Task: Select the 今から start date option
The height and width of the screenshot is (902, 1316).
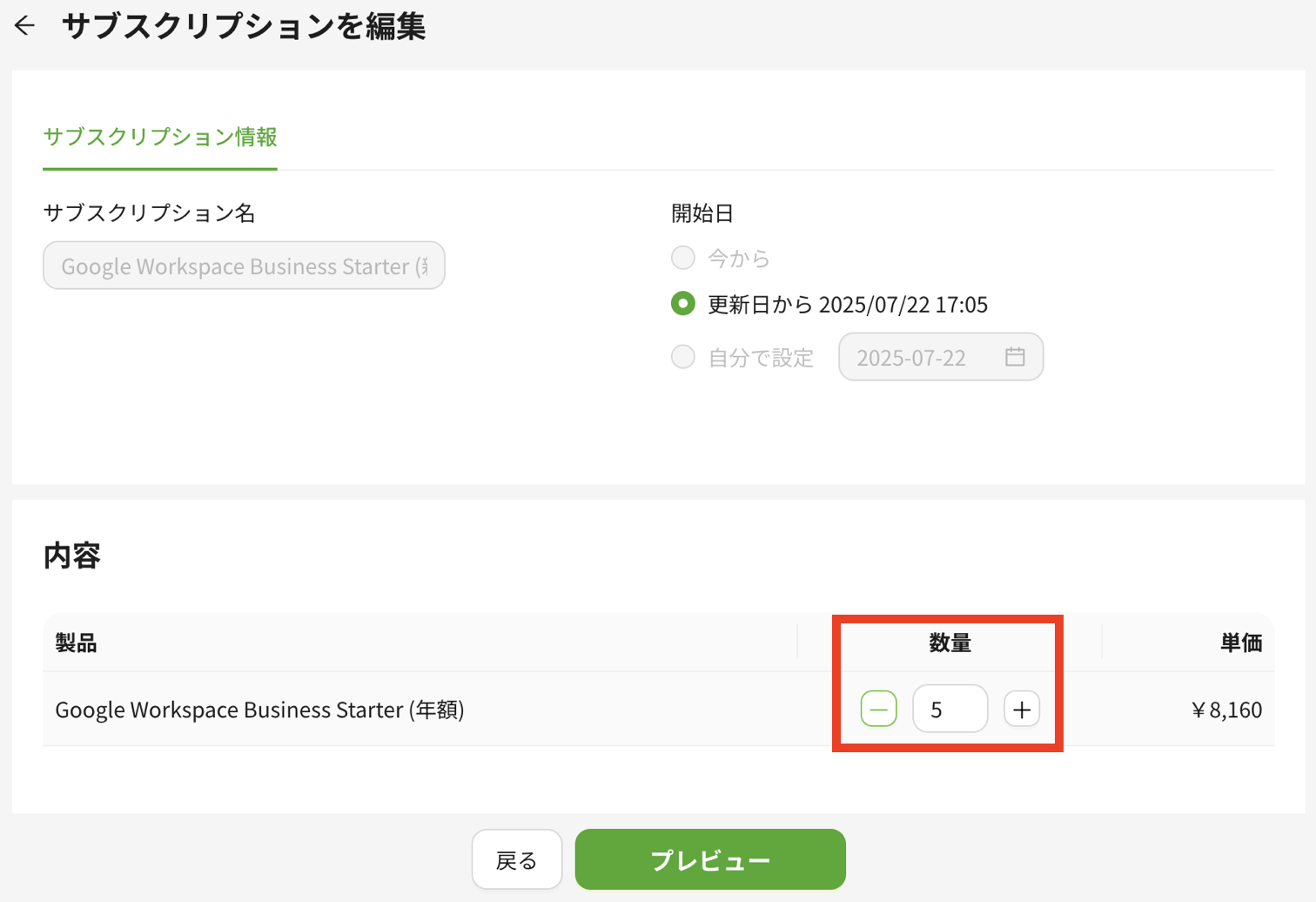Action: [683, 258]
